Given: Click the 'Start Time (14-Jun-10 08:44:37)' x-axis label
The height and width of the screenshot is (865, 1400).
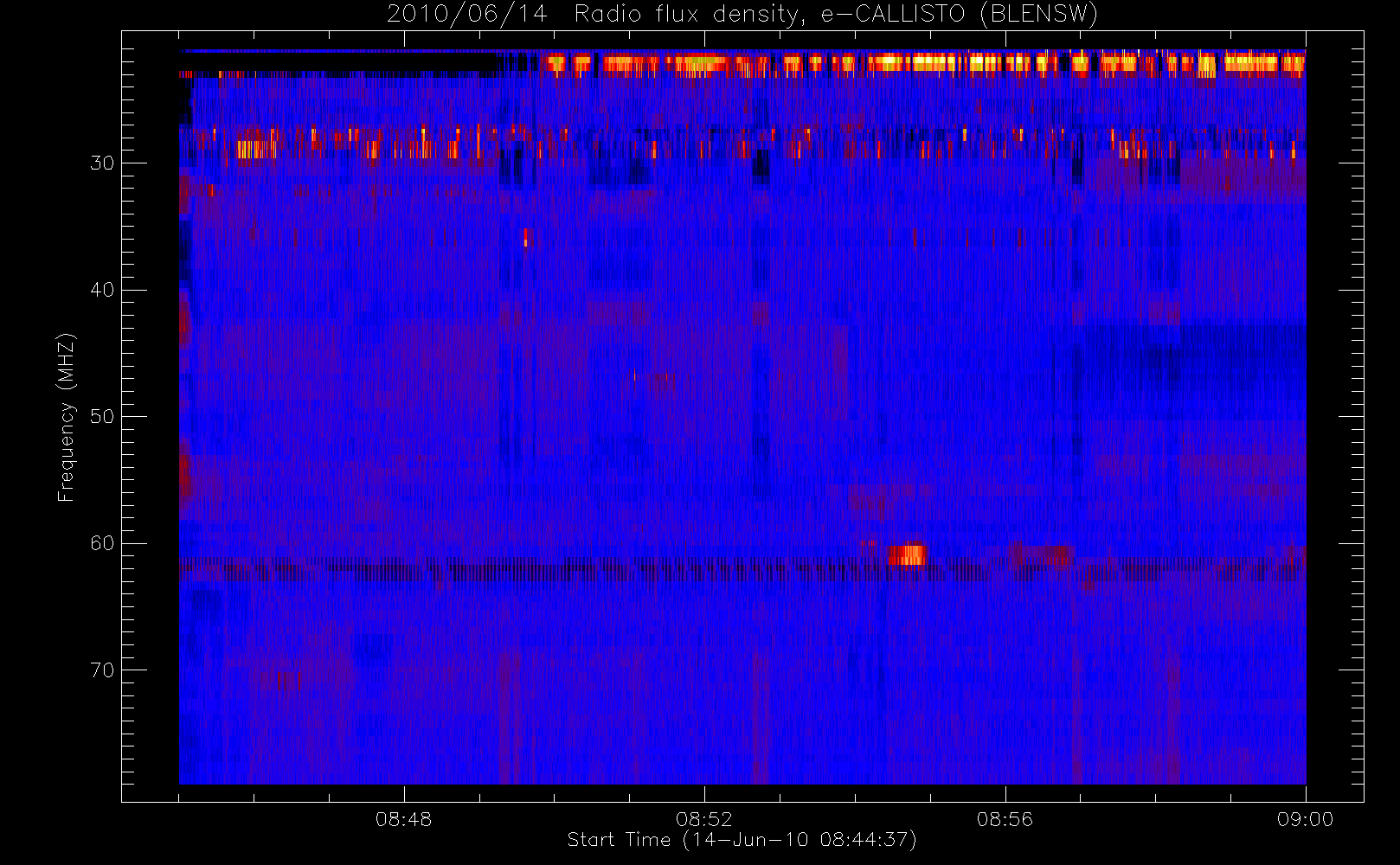Looking at the screenshot, I should click(742, 840).
